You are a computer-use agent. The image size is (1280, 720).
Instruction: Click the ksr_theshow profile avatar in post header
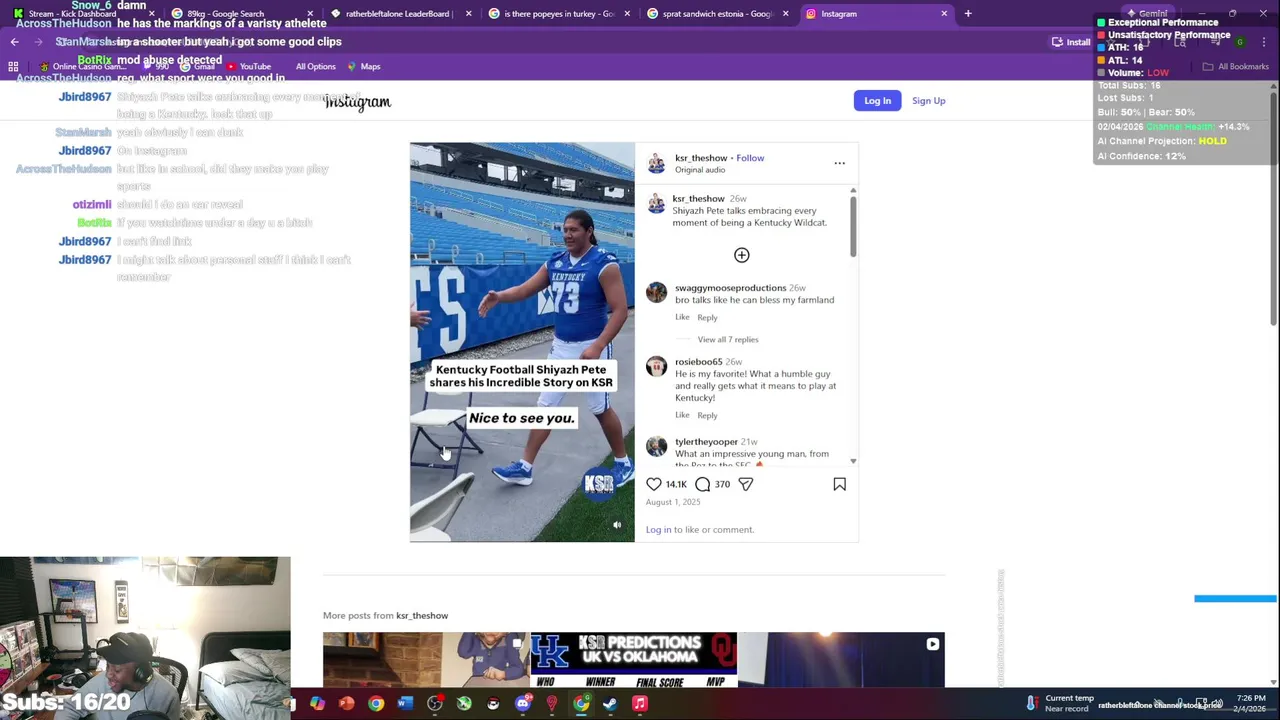point(656,163)
